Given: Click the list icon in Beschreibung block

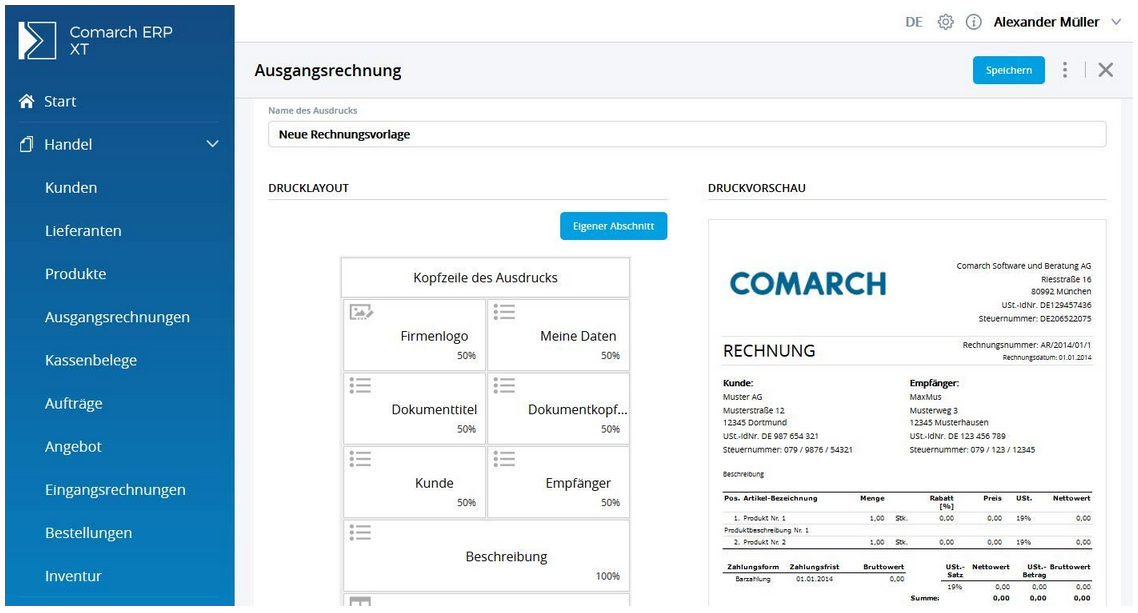Looking at the screenshot, I should (x=360, y=532).
